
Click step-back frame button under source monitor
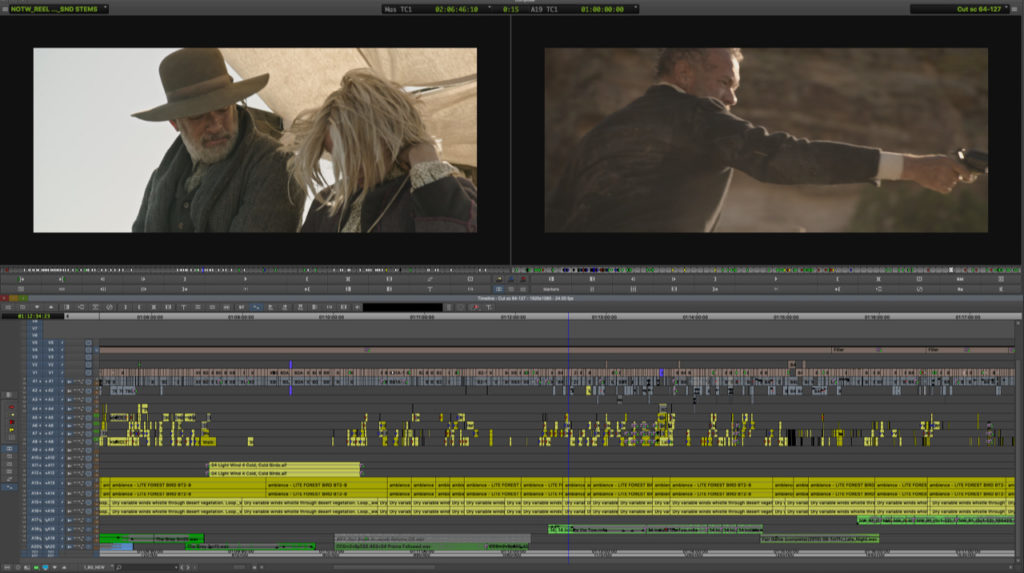coord(103,279)
